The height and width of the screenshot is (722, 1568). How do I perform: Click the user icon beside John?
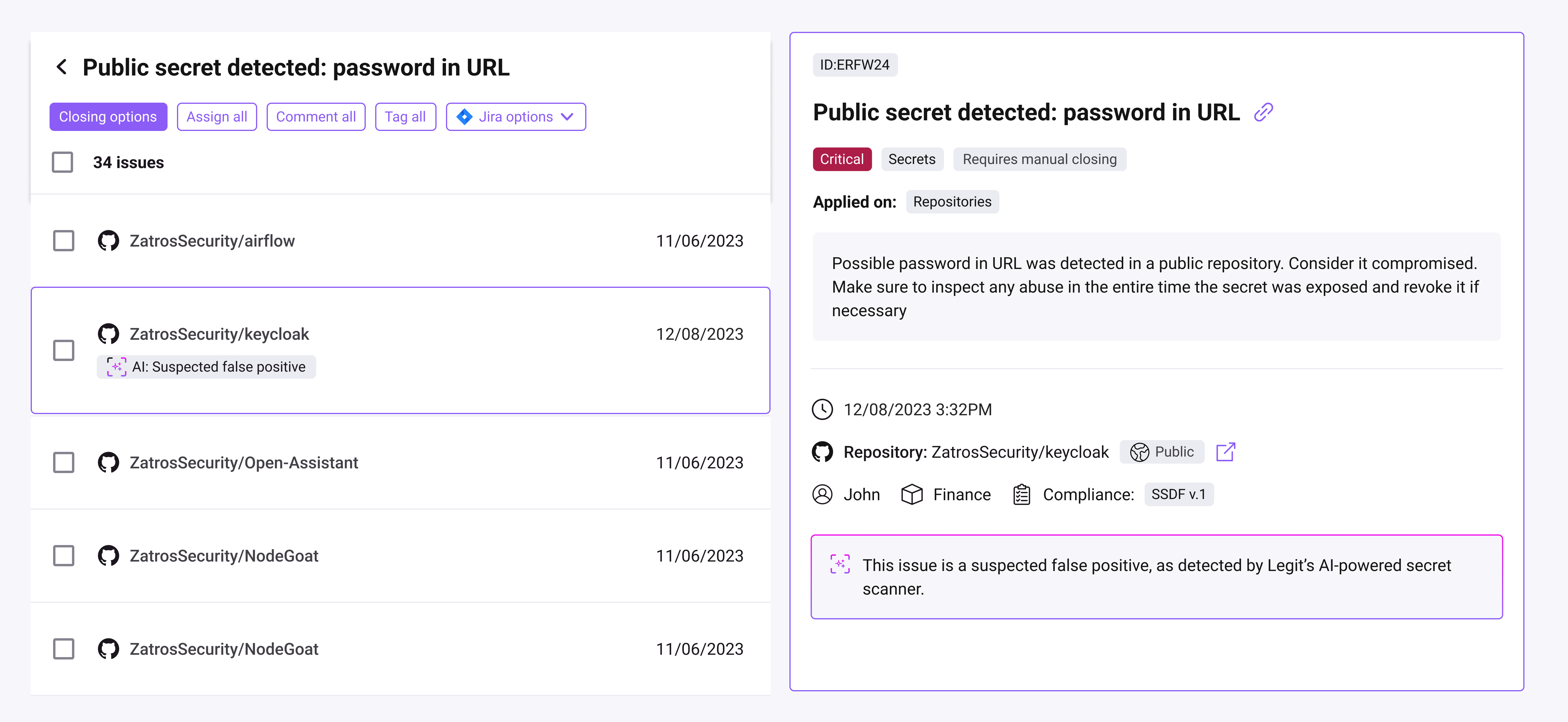pos(822,494)
